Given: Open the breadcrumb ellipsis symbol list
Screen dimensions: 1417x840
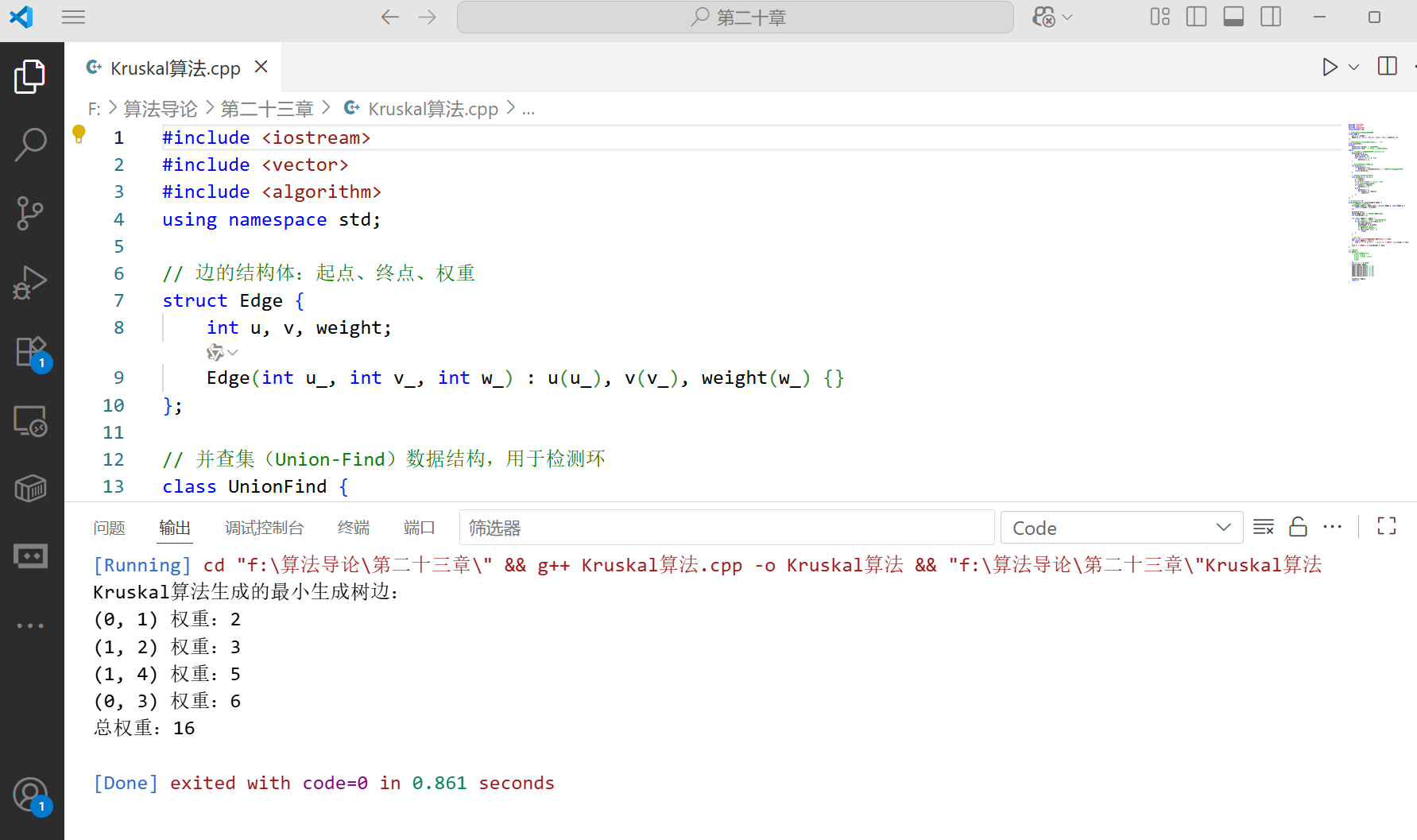Looking at the screenshot, I should tap(528, 109).
